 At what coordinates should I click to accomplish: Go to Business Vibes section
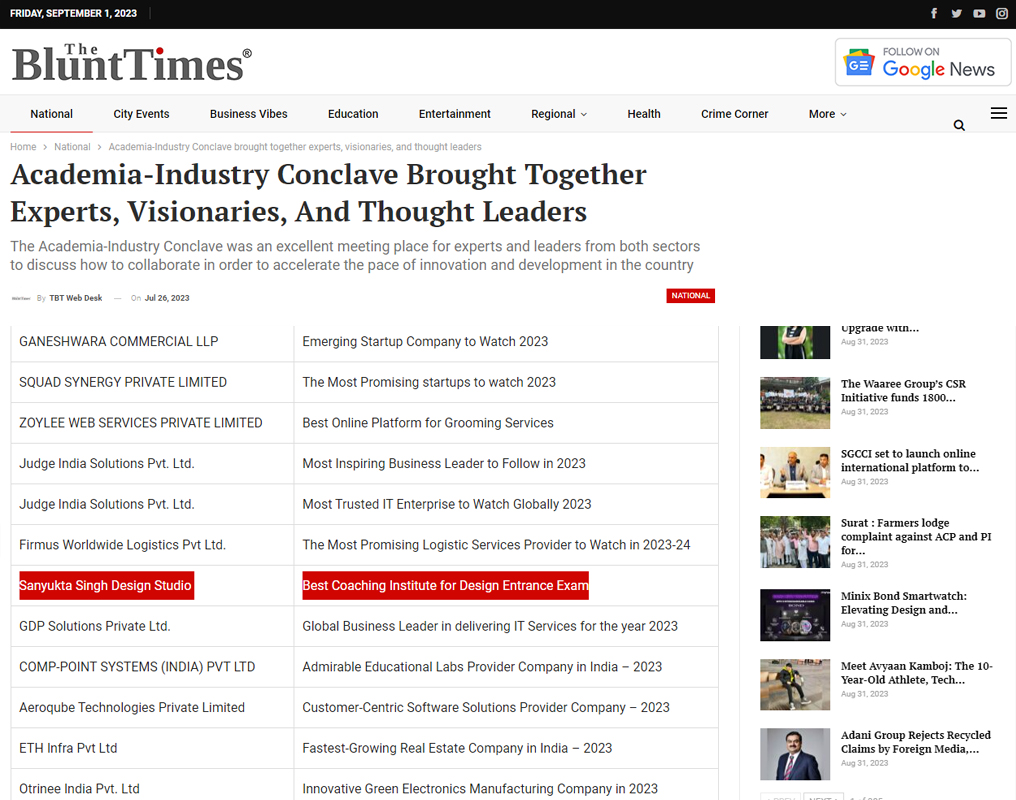click(249, 114)
